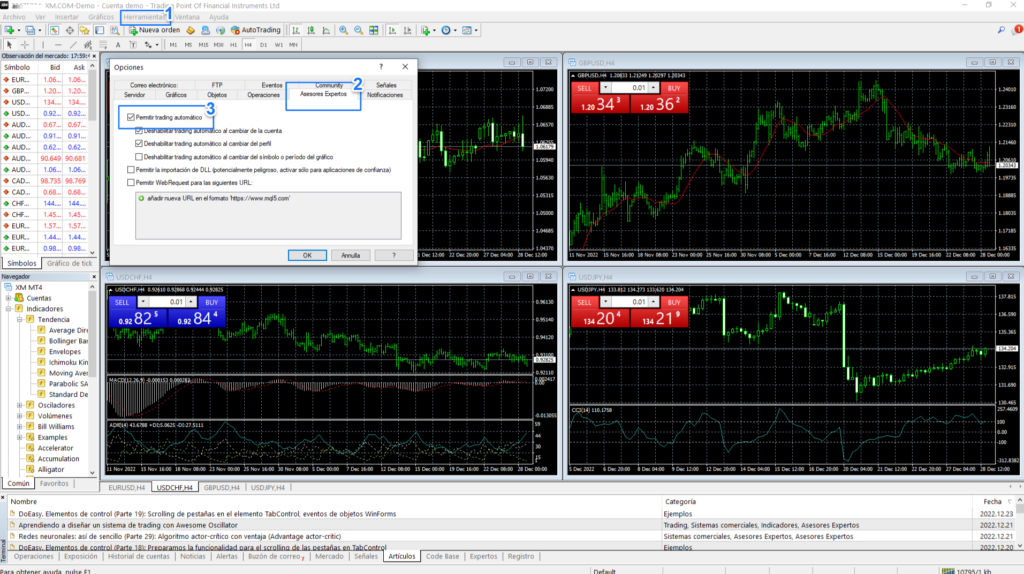Select the arrow cursor tool

pyautogui.click(x=9, y=44)
